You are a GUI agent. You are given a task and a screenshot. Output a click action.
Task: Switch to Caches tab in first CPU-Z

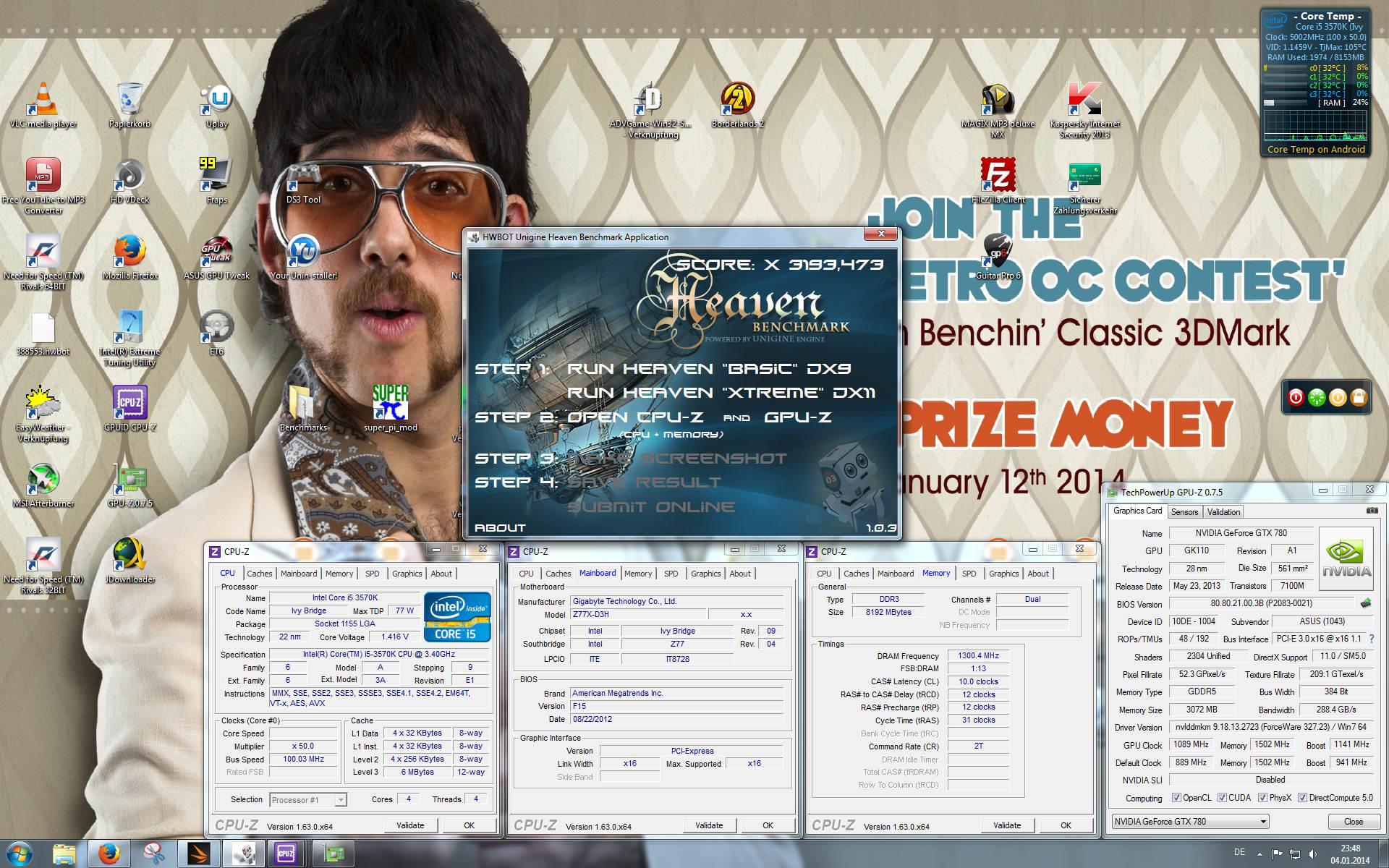click(x=259, y=574)
